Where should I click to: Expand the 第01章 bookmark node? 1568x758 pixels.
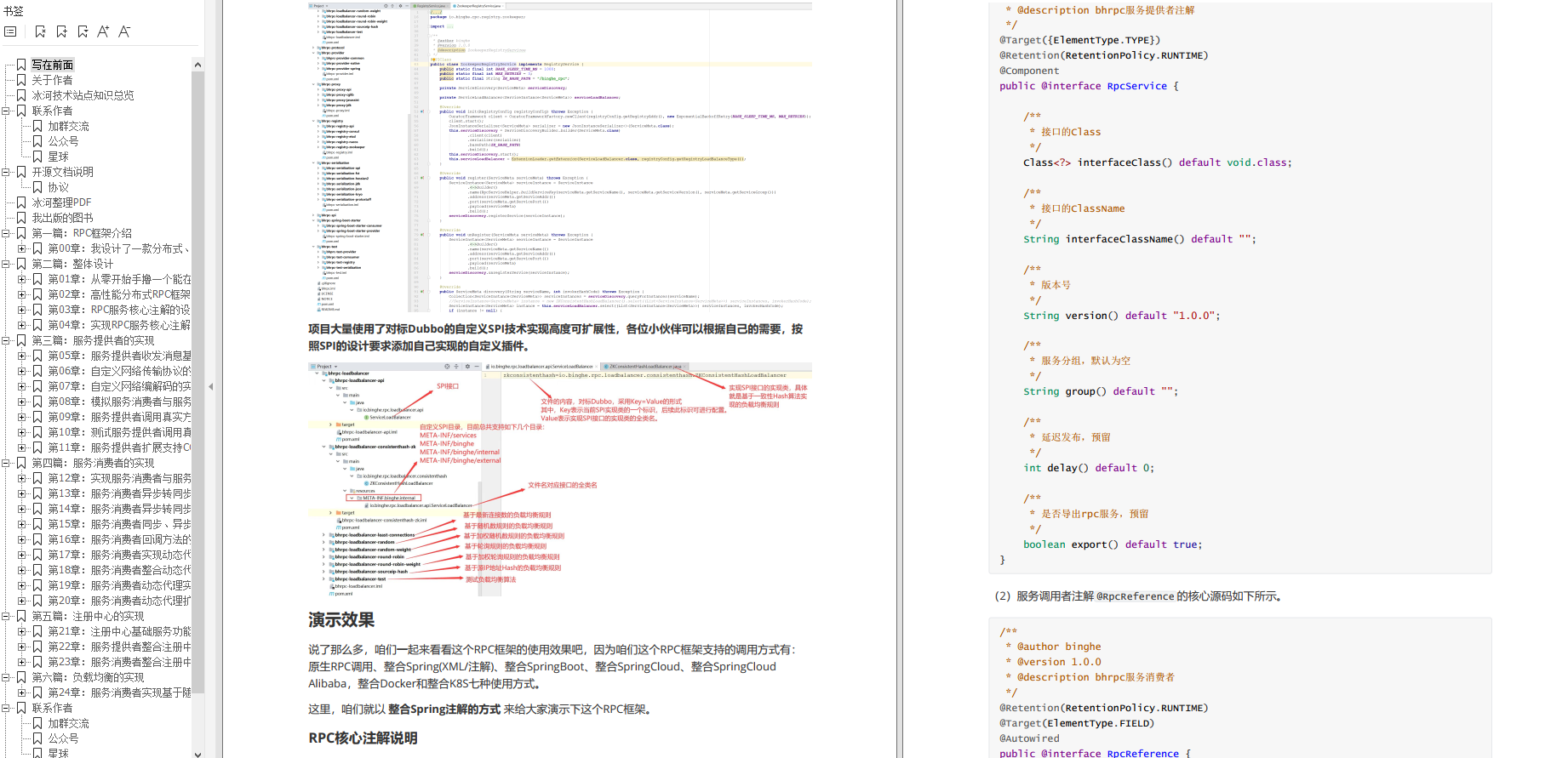point(22,279)
